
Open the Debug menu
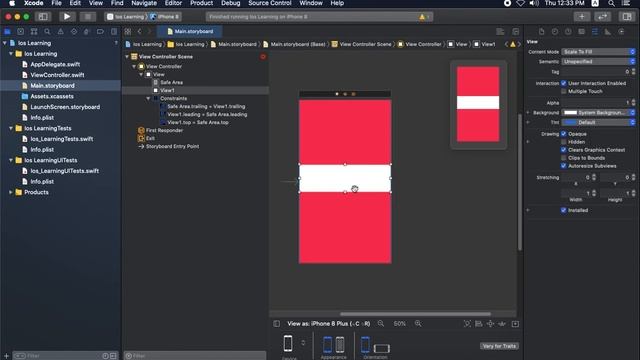(231, 3)
